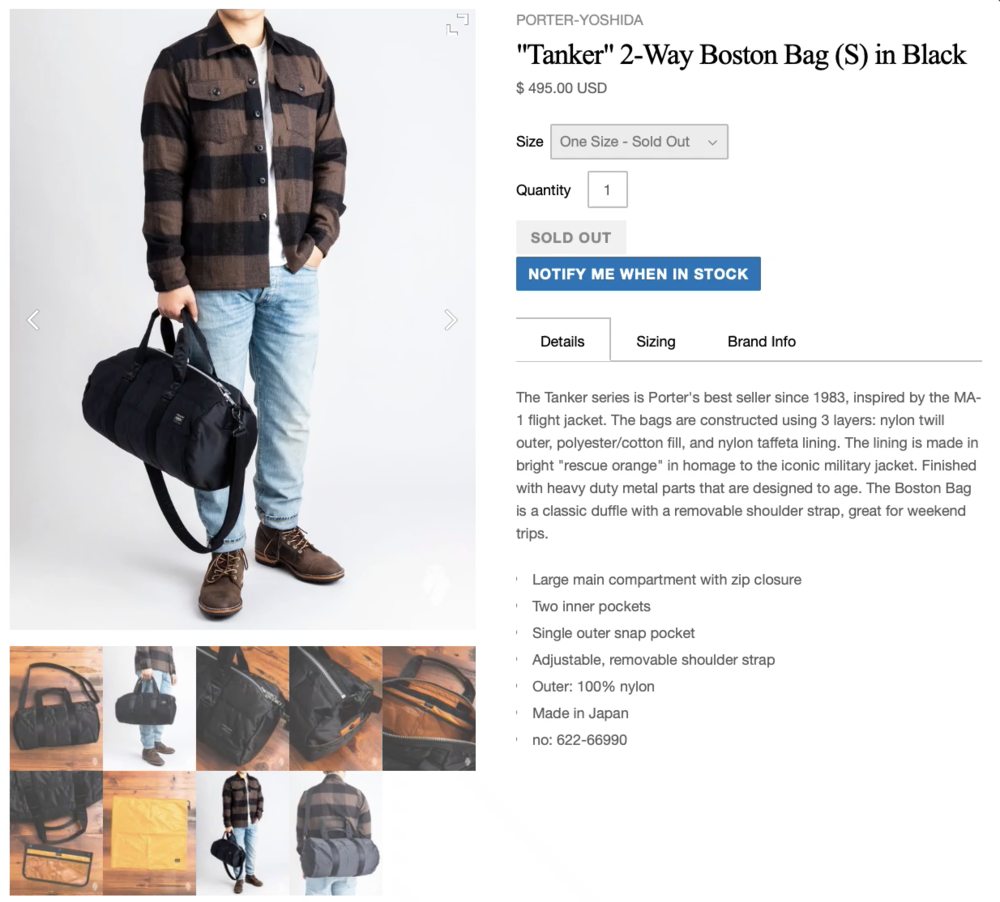Click the Sold Out button
Screen dimensions: 1000x902
pyautogui.click(x=571, y=237)
